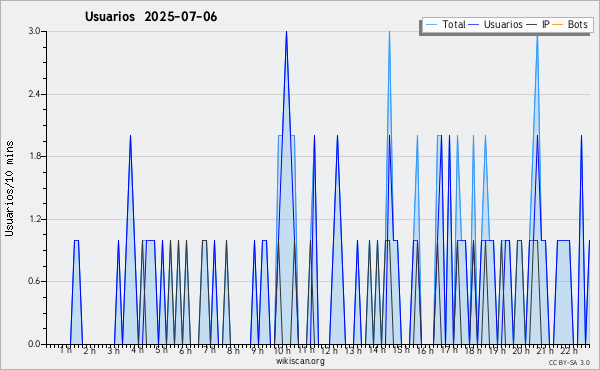Click the 'wikiscan.org' label below the chart

click(x=300, y=361)
